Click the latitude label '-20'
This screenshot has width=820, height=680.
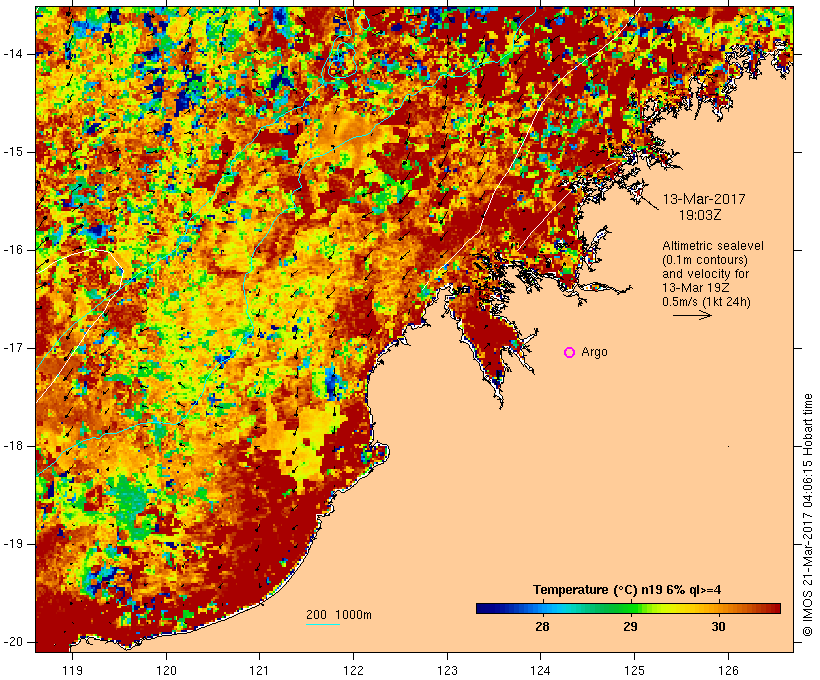click(x=12, y=642)
